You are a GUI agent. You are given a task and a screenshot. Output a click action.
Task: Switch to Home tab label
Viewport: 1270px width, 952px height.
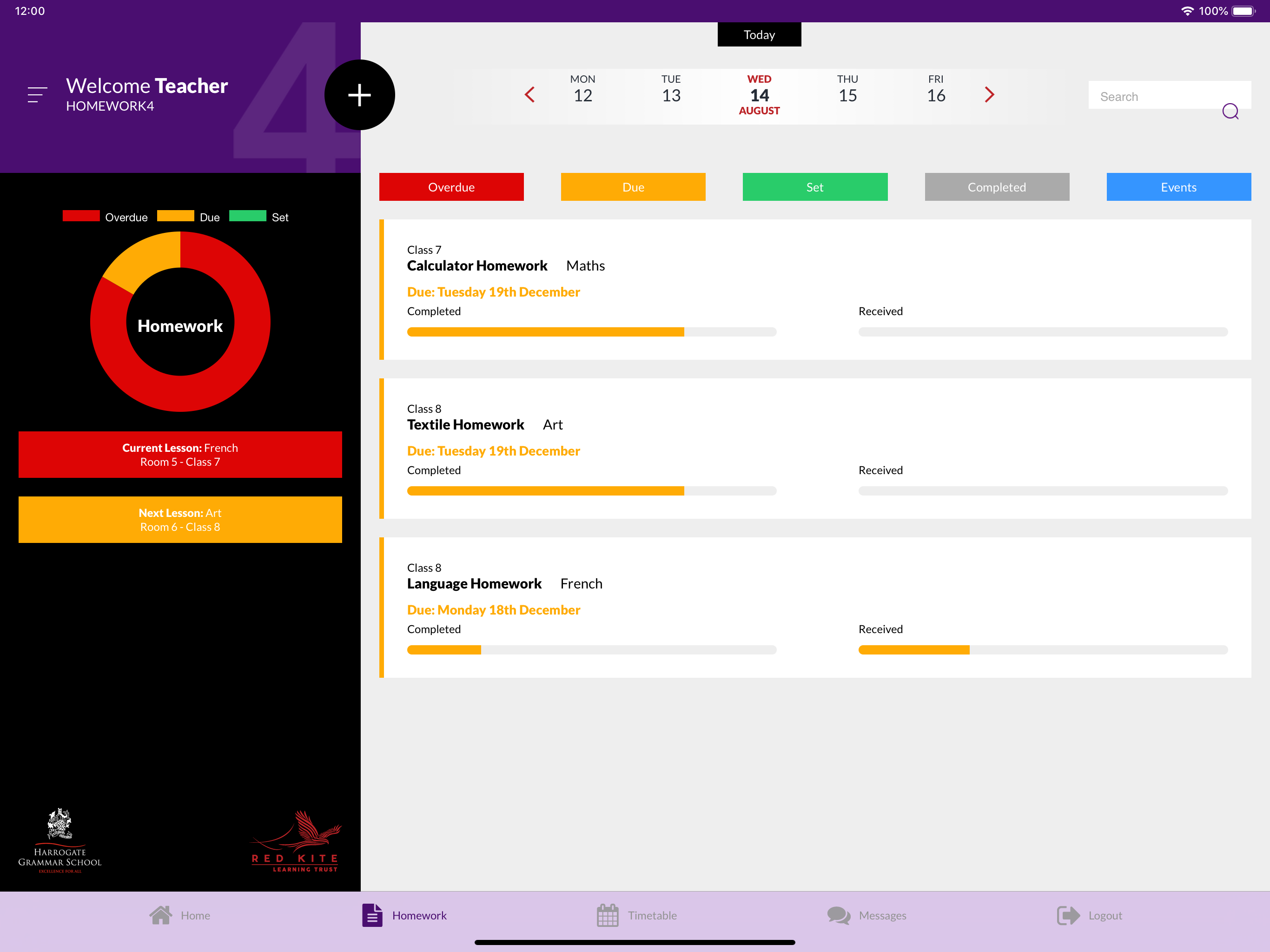pyautogui.click(x=195, y=915)
